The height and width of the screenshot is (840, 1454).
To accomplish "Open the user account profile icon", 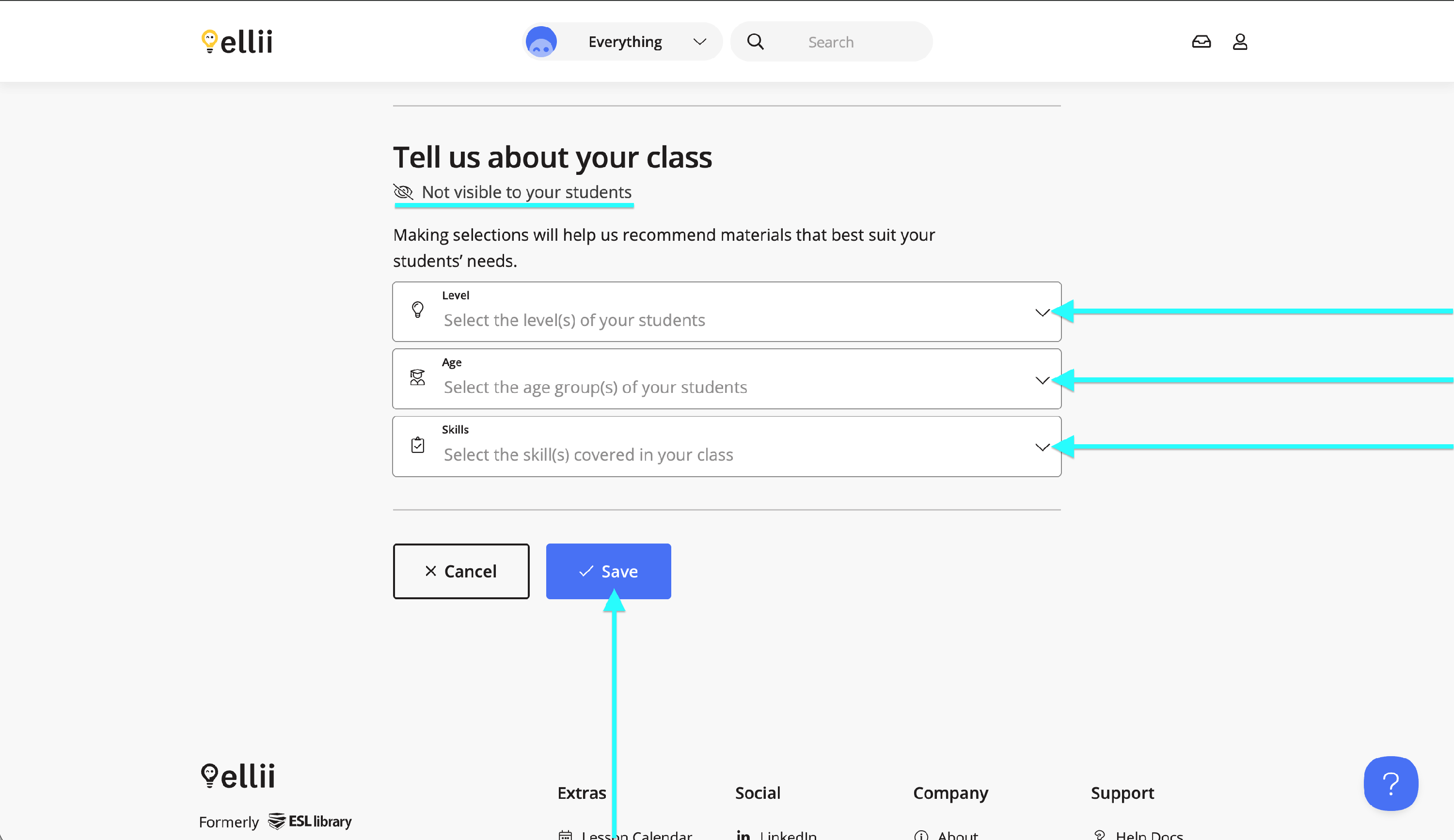I will pyautogui.click(x=1240, y=42).
